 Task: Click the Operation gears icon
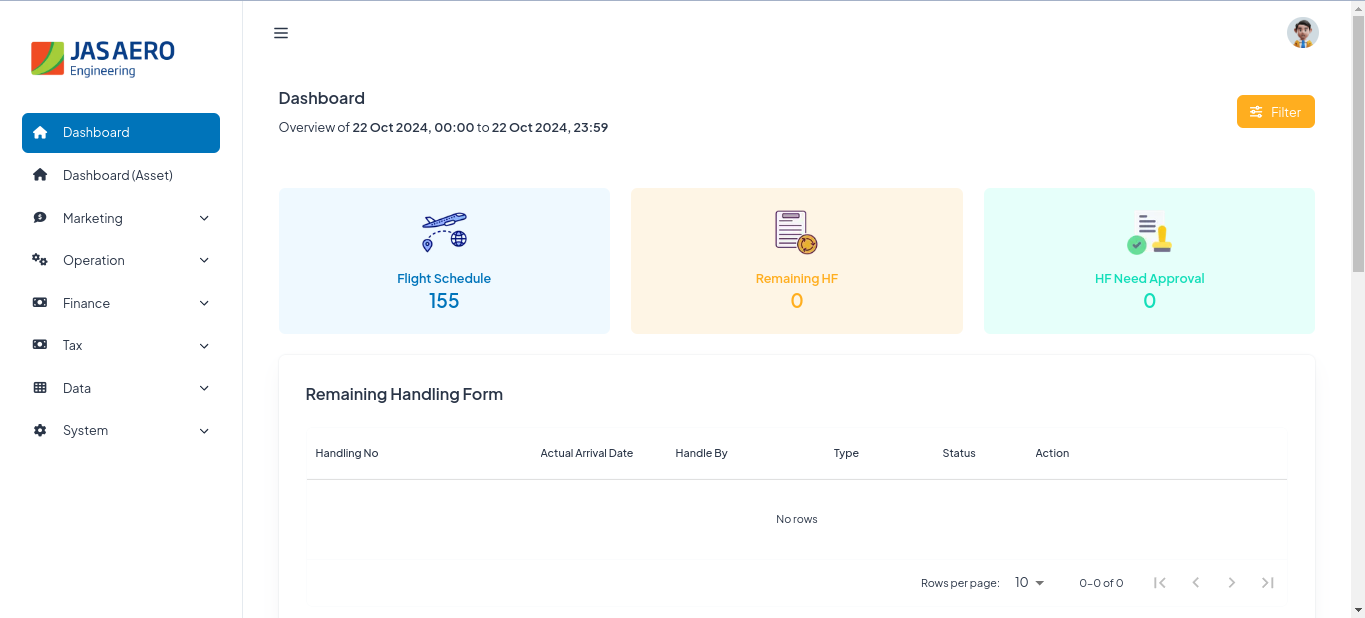40,260
